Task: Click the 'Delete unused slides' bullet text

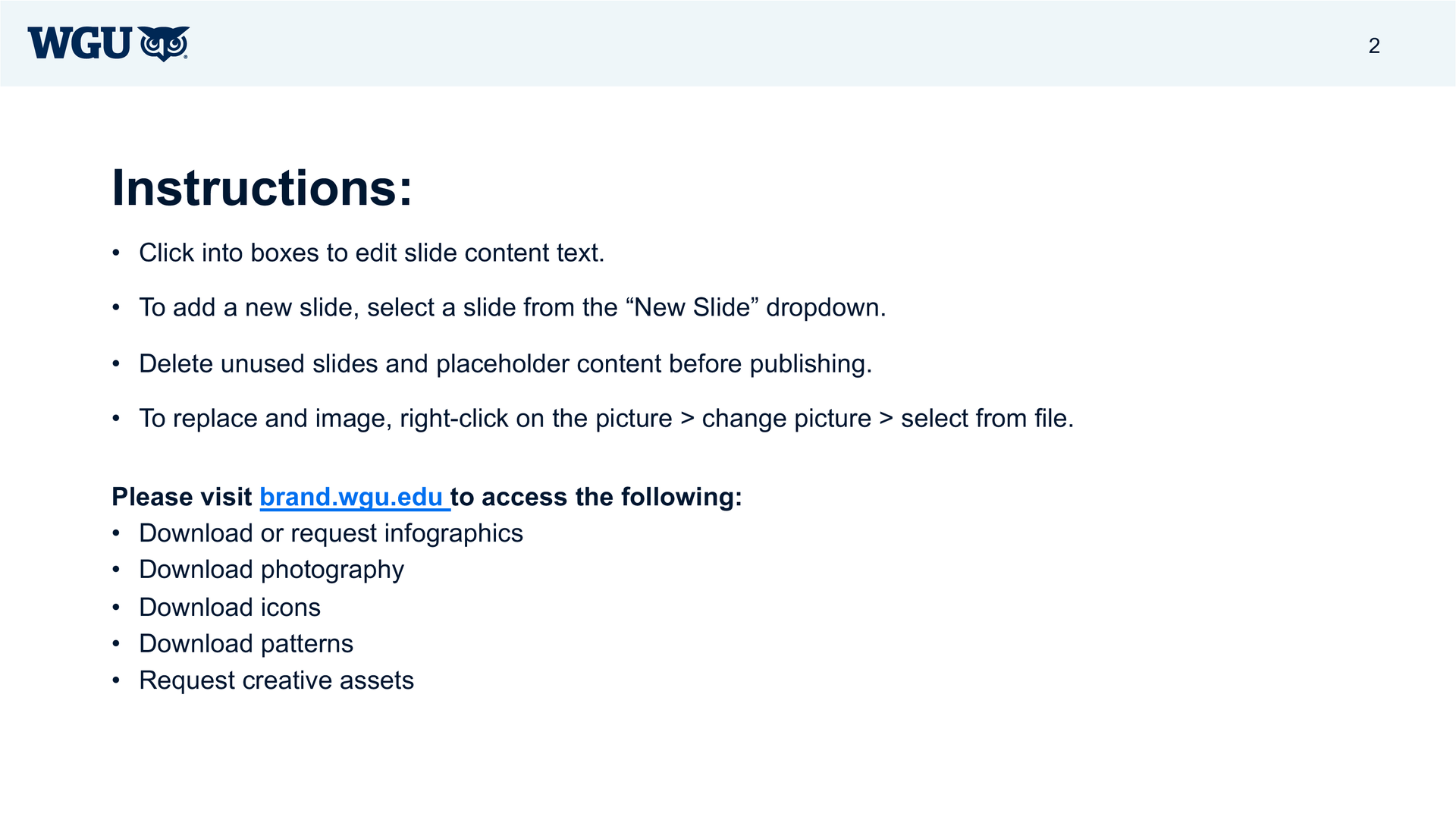Action: (506, 364)
